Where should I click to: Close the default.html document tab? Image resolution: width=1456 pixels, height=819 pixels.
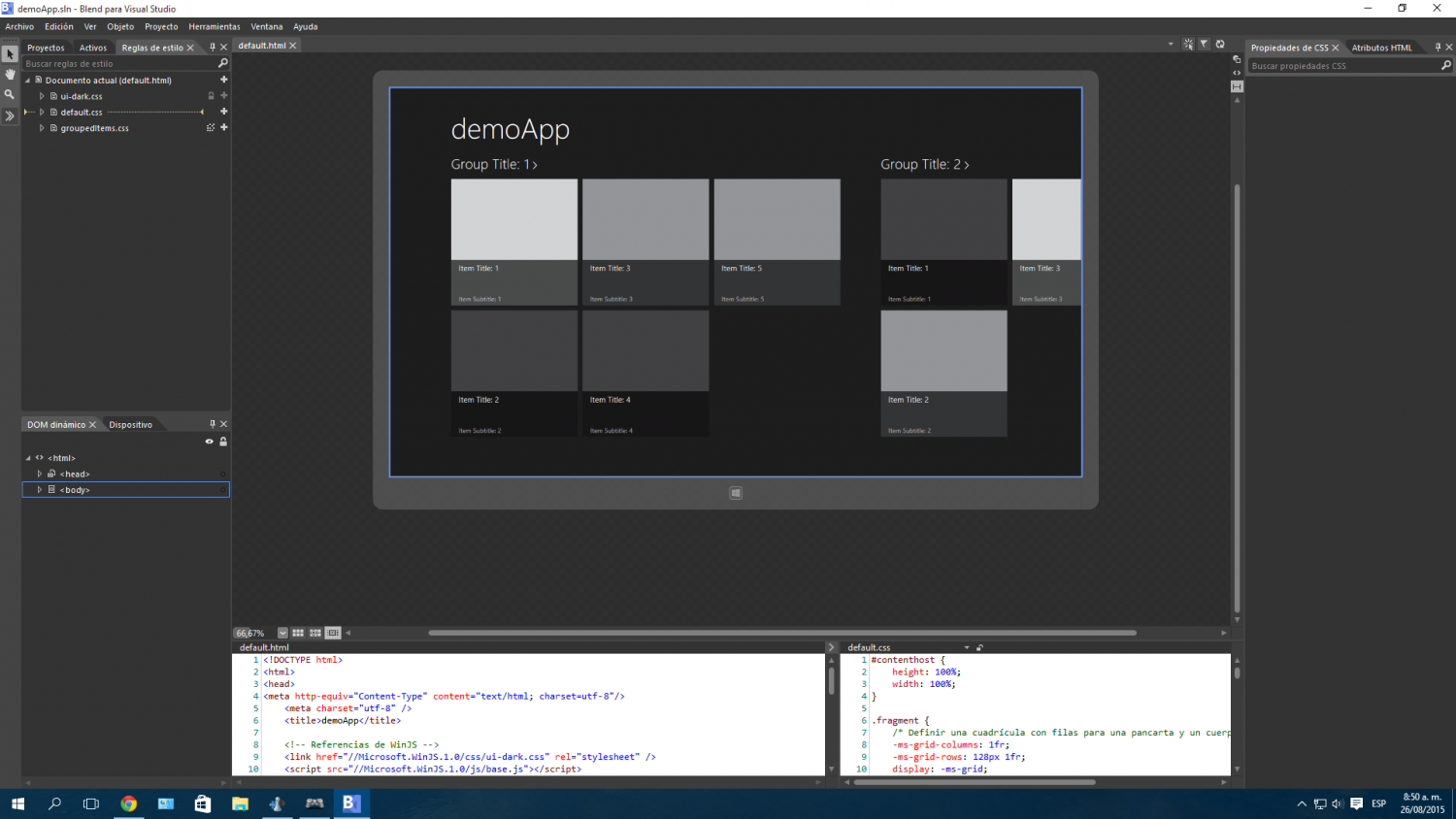(x=293, y=46)
